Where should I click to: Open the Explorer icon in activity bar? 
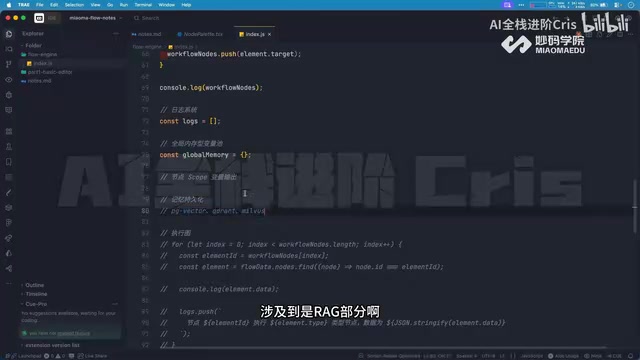pos(9,34)
